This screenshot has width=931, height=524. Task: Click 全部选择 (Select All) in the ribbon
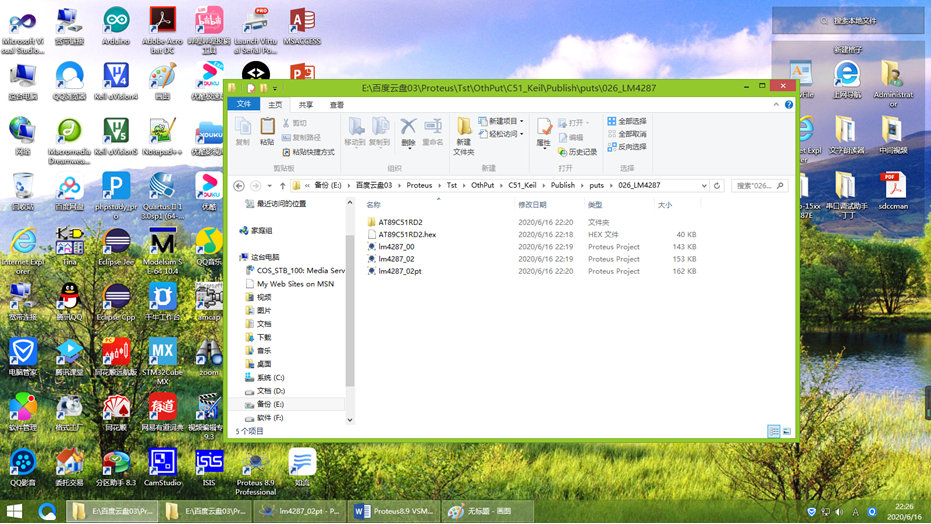point(627,121)
